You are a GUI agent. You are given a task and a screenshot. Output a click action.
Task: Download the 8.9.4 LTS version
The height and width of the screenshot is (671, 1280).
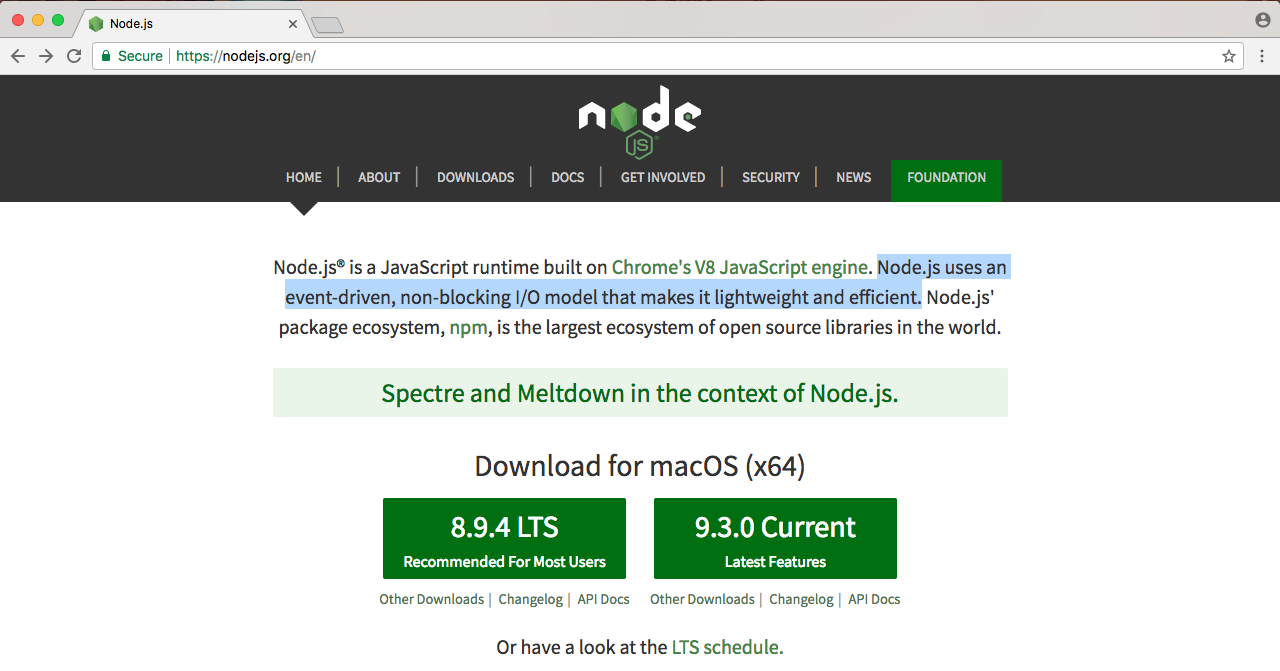point(504,538)
